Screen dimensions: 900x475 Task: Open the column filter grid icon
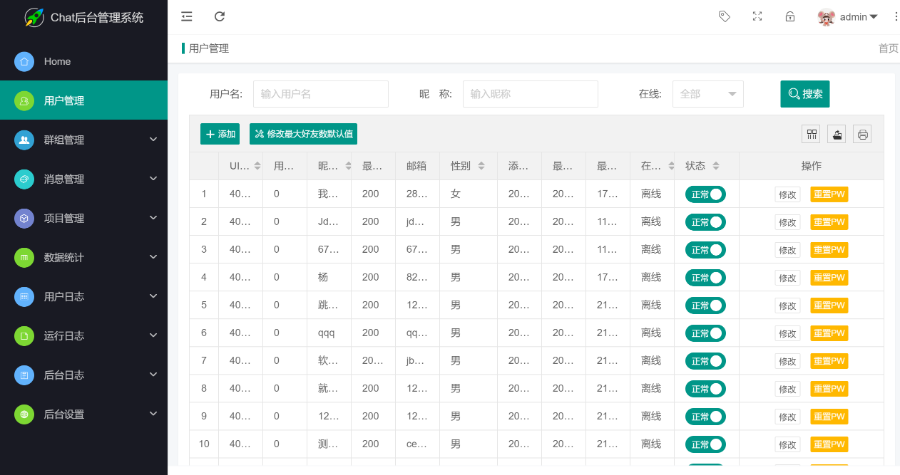coord(812,134)
